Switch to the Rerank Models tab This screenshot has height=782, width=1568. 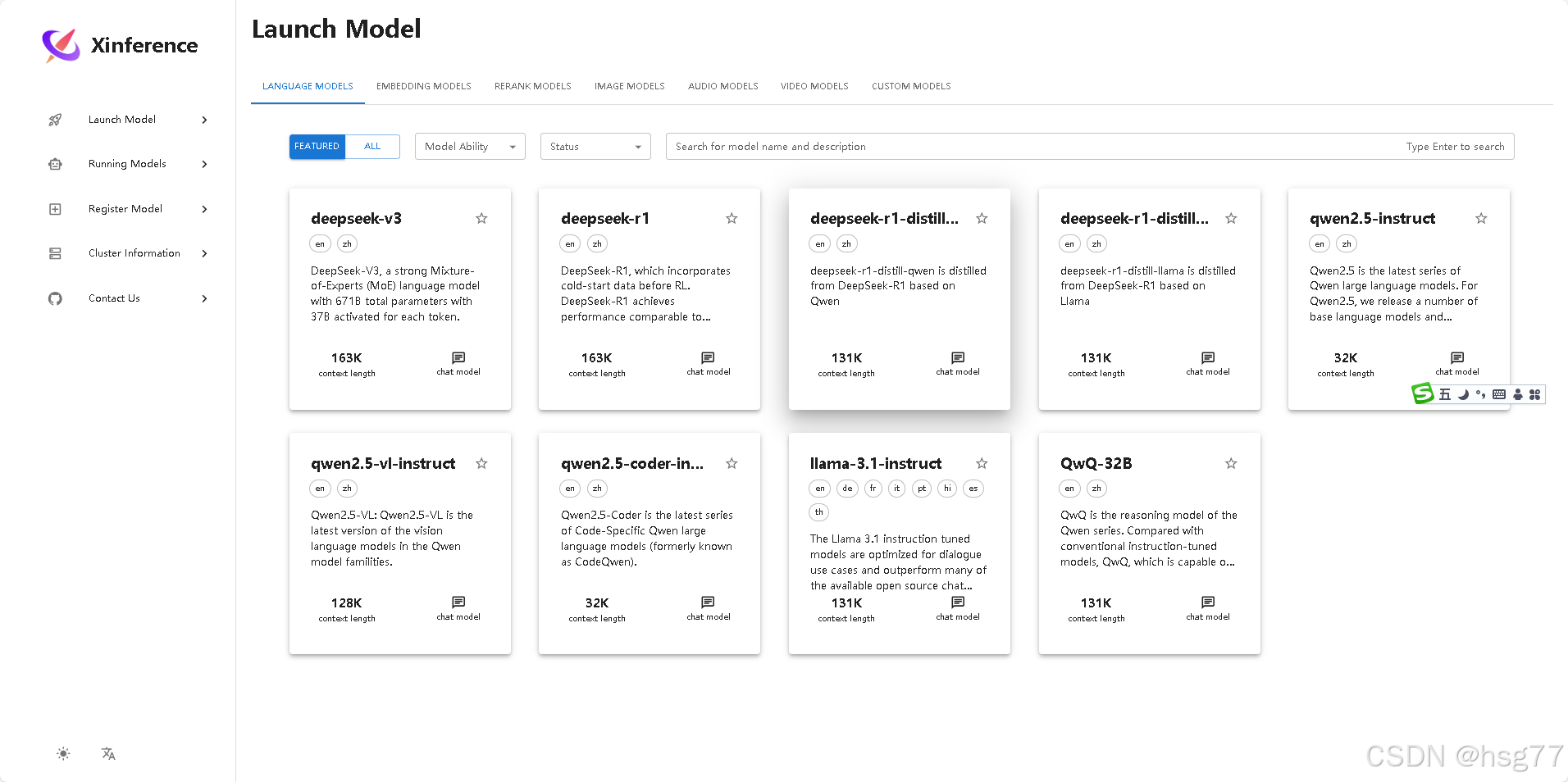click(533, 86)
